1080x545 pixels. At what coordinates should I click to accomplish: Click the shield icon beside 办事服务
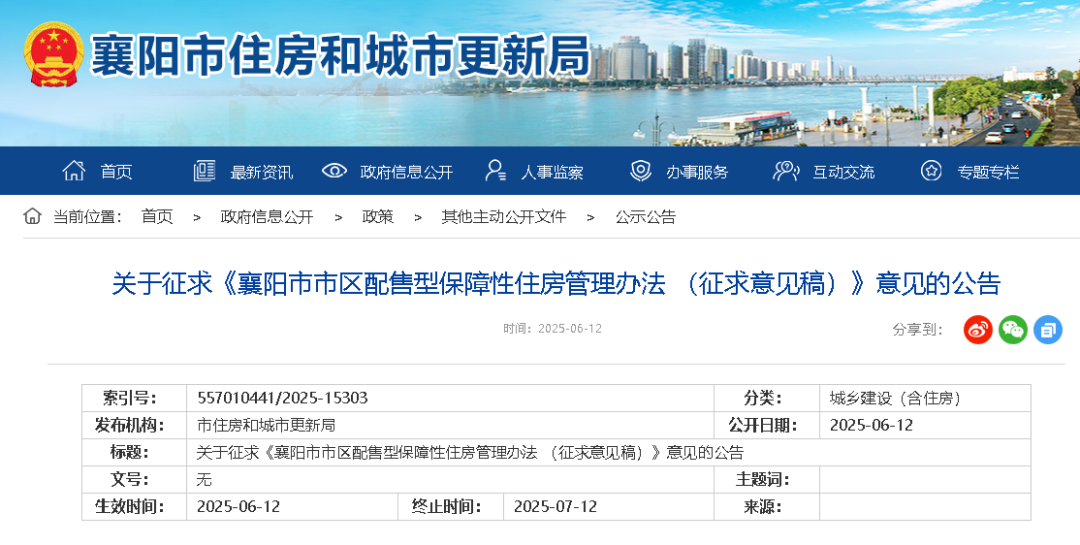641,170
